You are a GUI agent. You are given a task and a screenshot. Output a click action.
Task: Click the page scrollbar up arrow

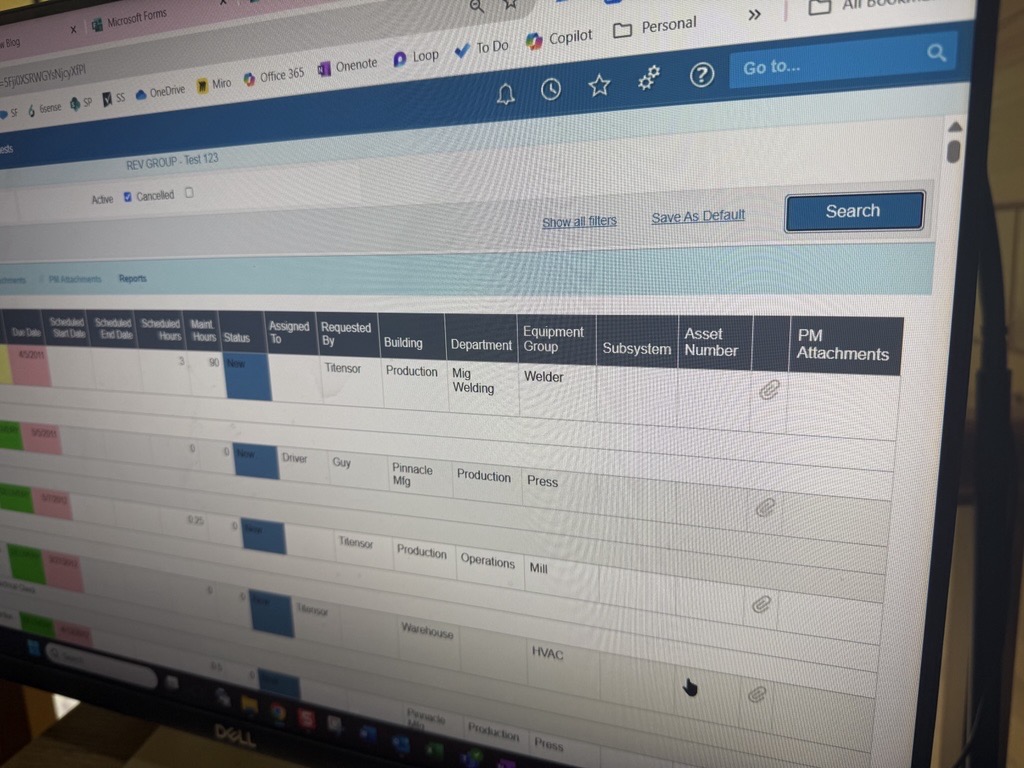pyautogui.click(x=955, y=126)
